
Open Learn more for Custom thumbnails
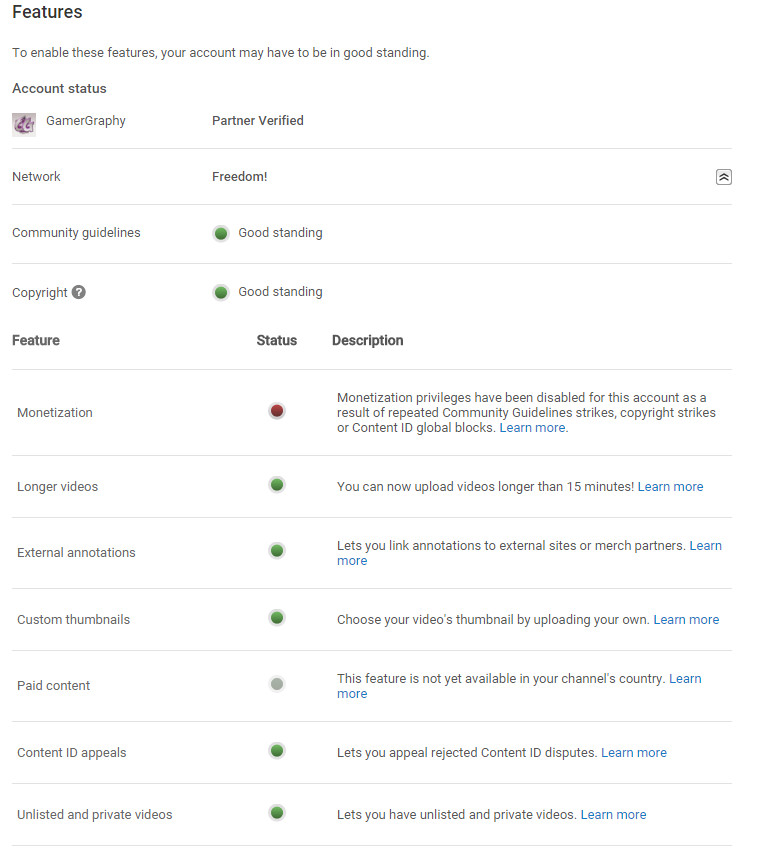click(x=686, y=620)
